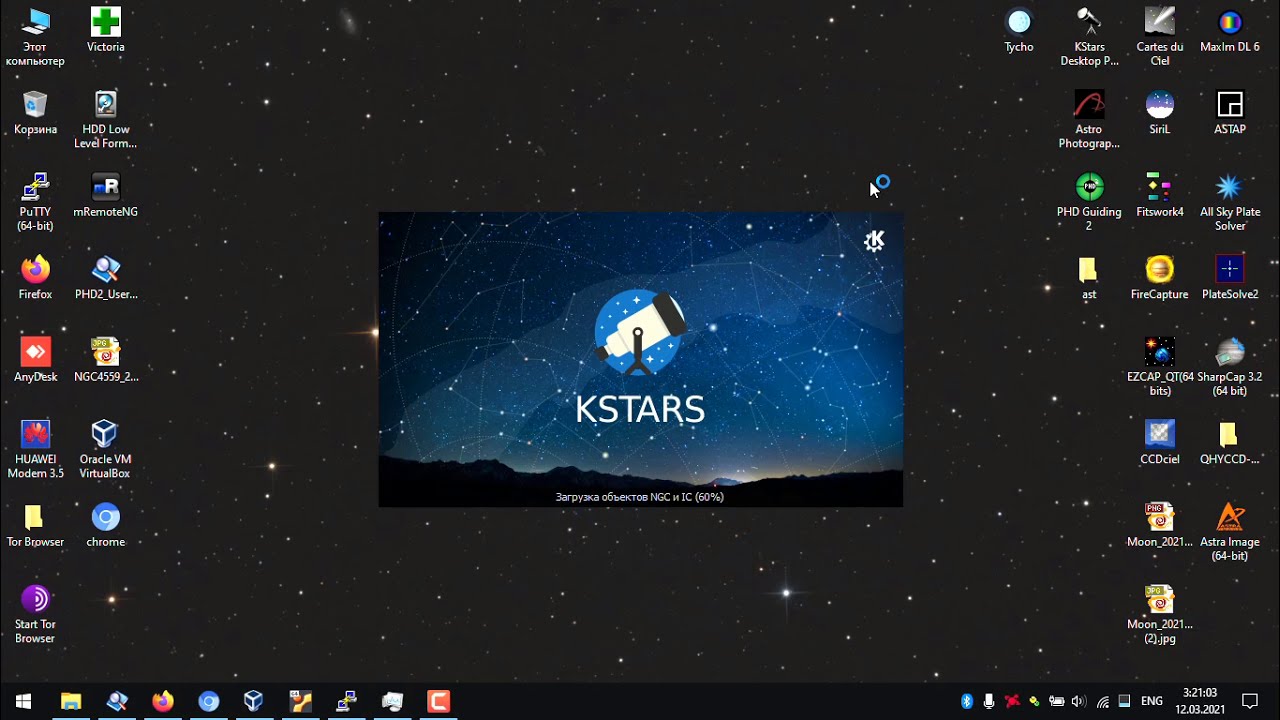Select the EZCAP_QT 64 bits icon

(x=1160, y=367)
